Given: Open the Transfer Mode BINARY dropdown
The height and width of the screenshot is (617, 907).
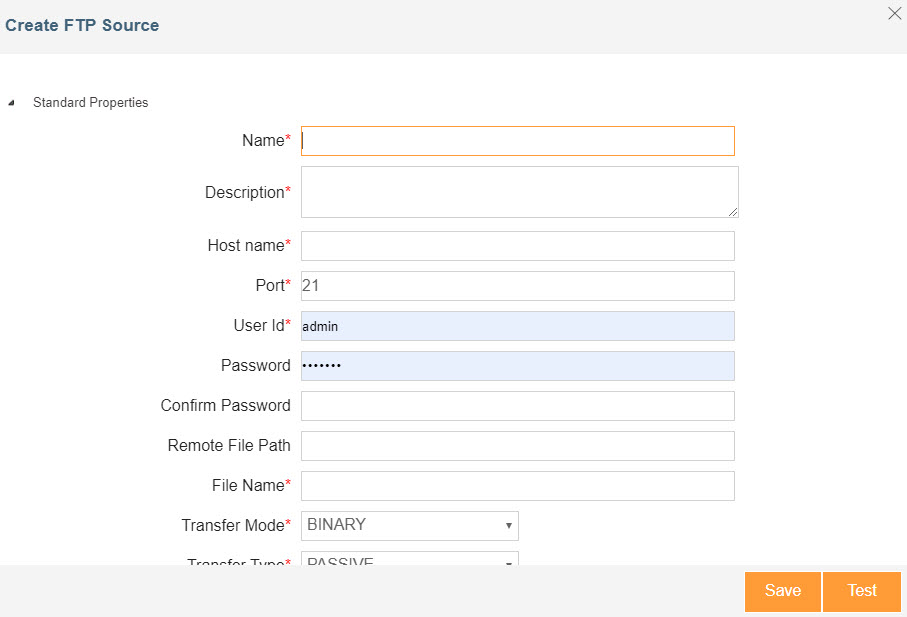Looking at the screenshot, I should point(409,525).
